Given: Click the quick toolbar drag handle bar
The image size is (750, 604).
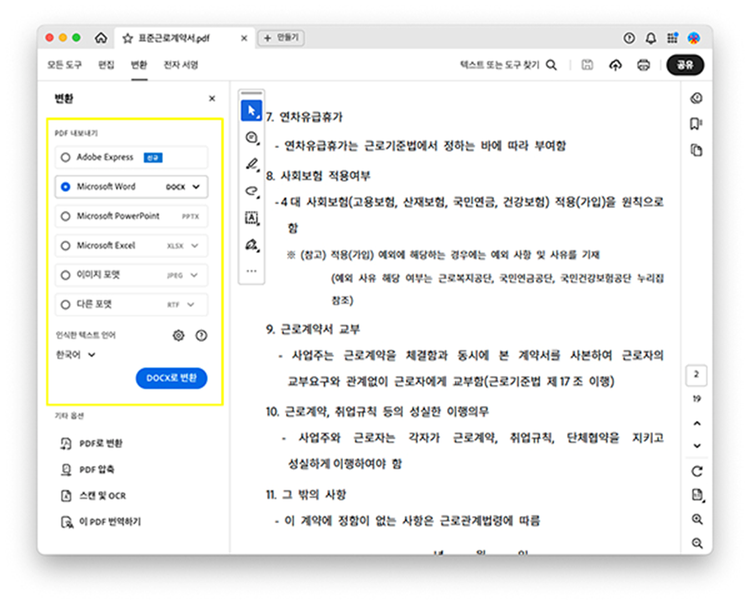Looking at the screenshot, I should coord(252,93).
